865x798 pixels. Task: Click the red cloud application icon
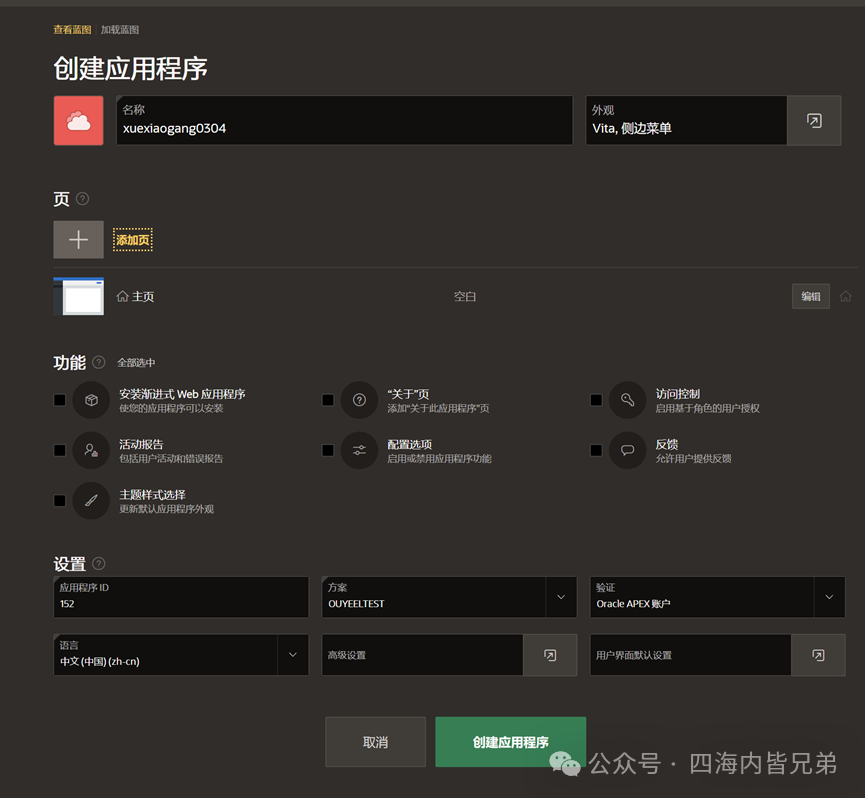pos(78,121)
